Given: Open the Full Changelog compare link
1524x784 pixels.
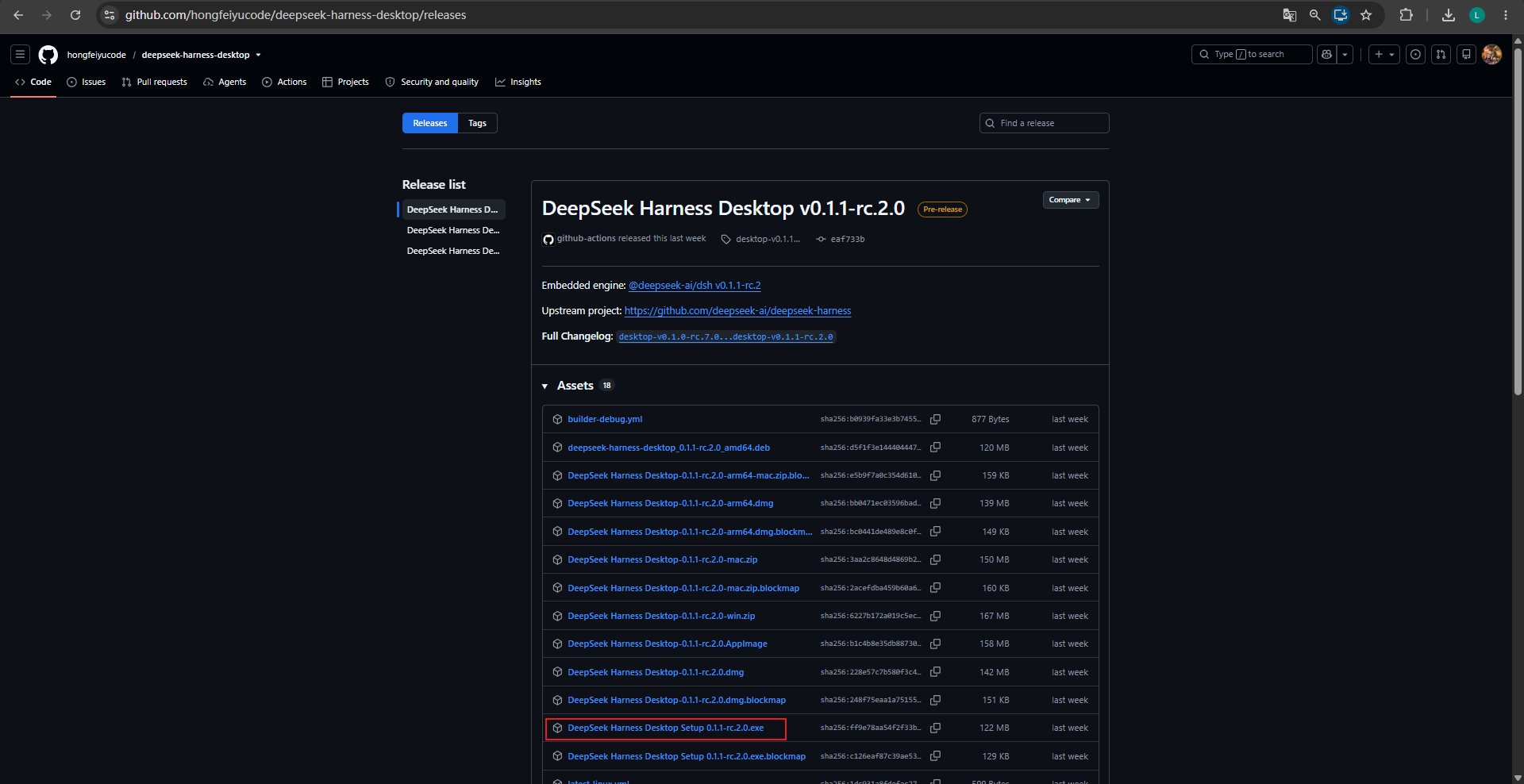Looking at the screenshot, I should (x=726, y=336).
